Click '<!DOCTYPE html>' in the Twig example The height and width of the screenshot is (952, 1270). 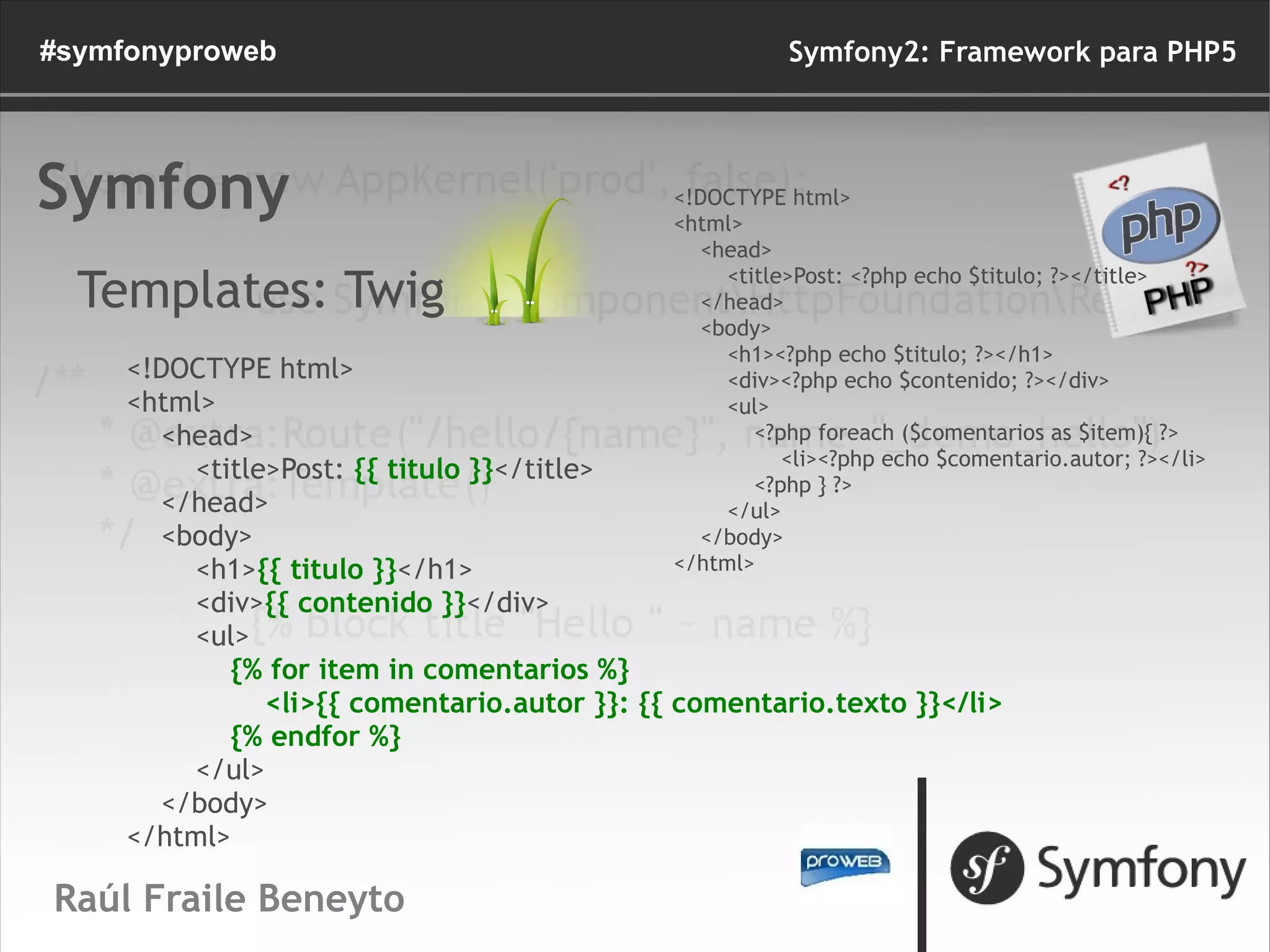[240, 368]
